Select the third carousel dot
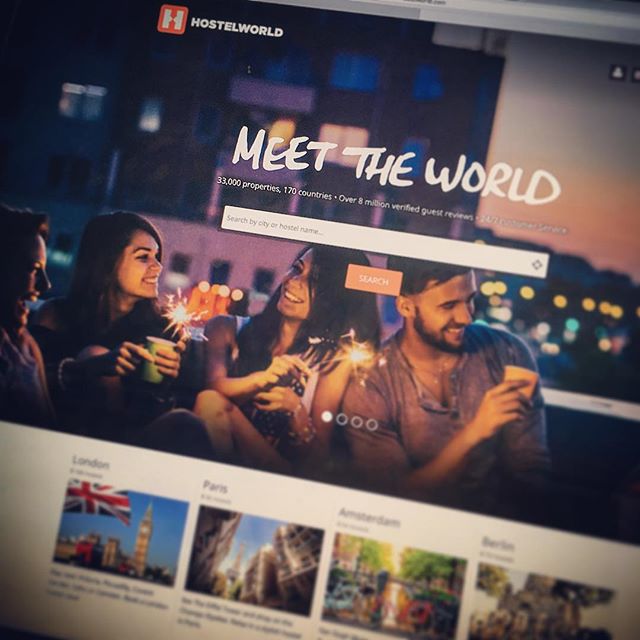 coord(357,422)
